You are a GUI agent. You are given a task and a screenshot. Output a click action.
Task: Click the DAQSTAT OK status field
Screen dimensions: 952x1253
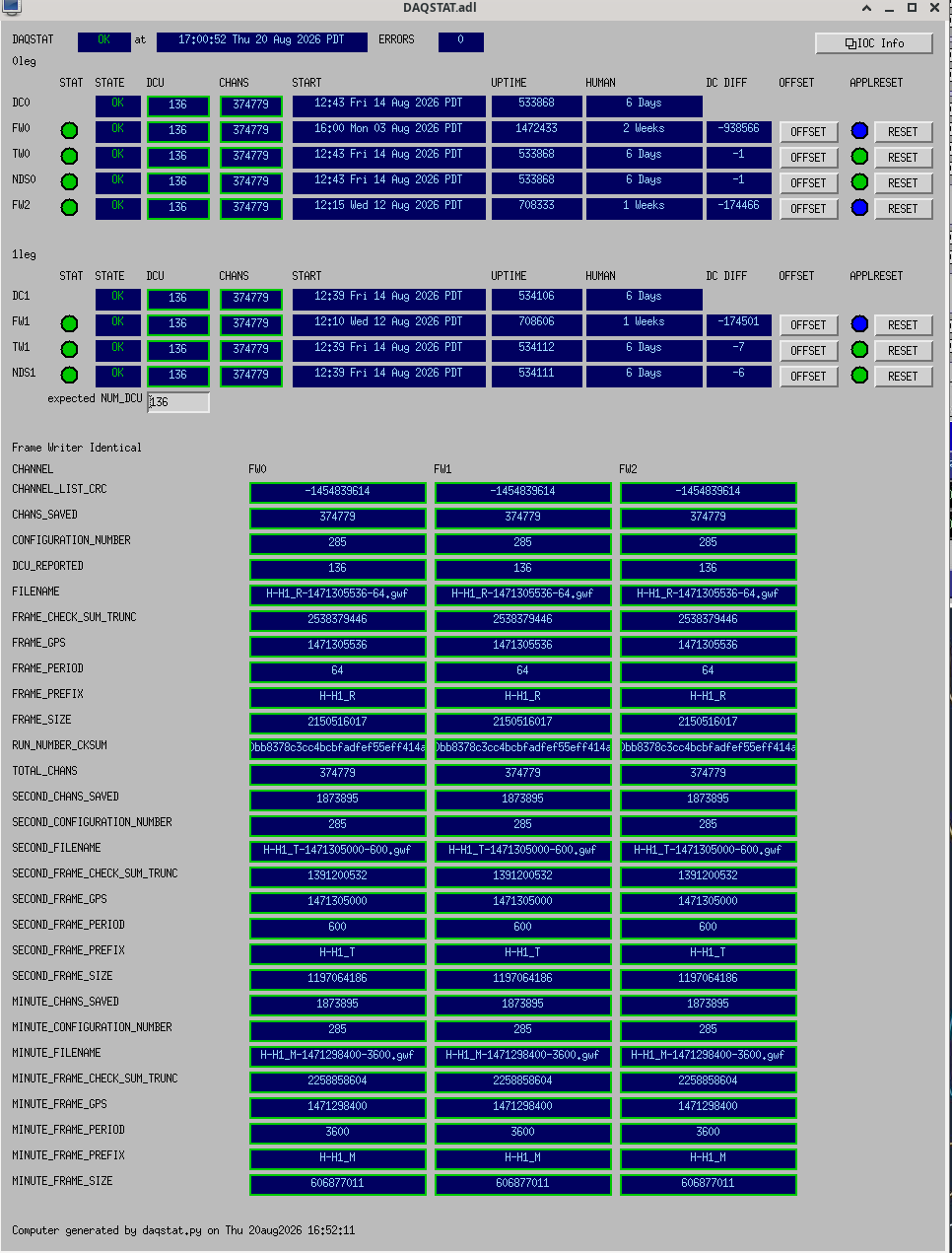click(x=103, y=41)
